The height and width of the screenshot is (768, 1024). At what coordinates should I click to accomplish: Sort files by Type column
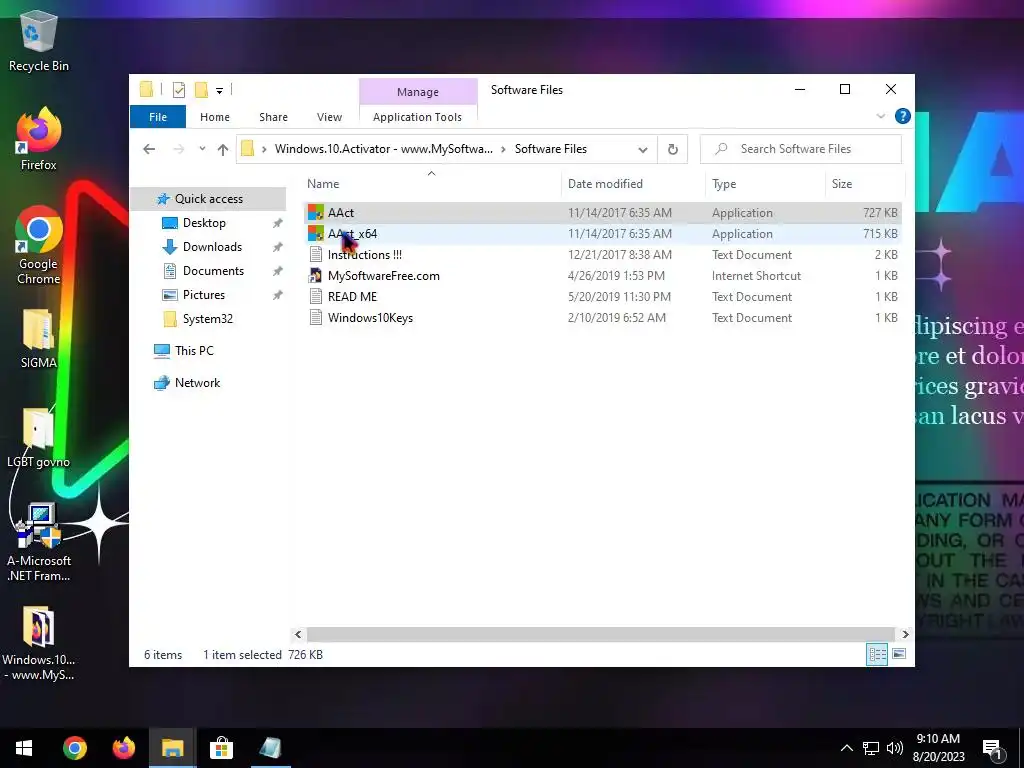(765, 184)
